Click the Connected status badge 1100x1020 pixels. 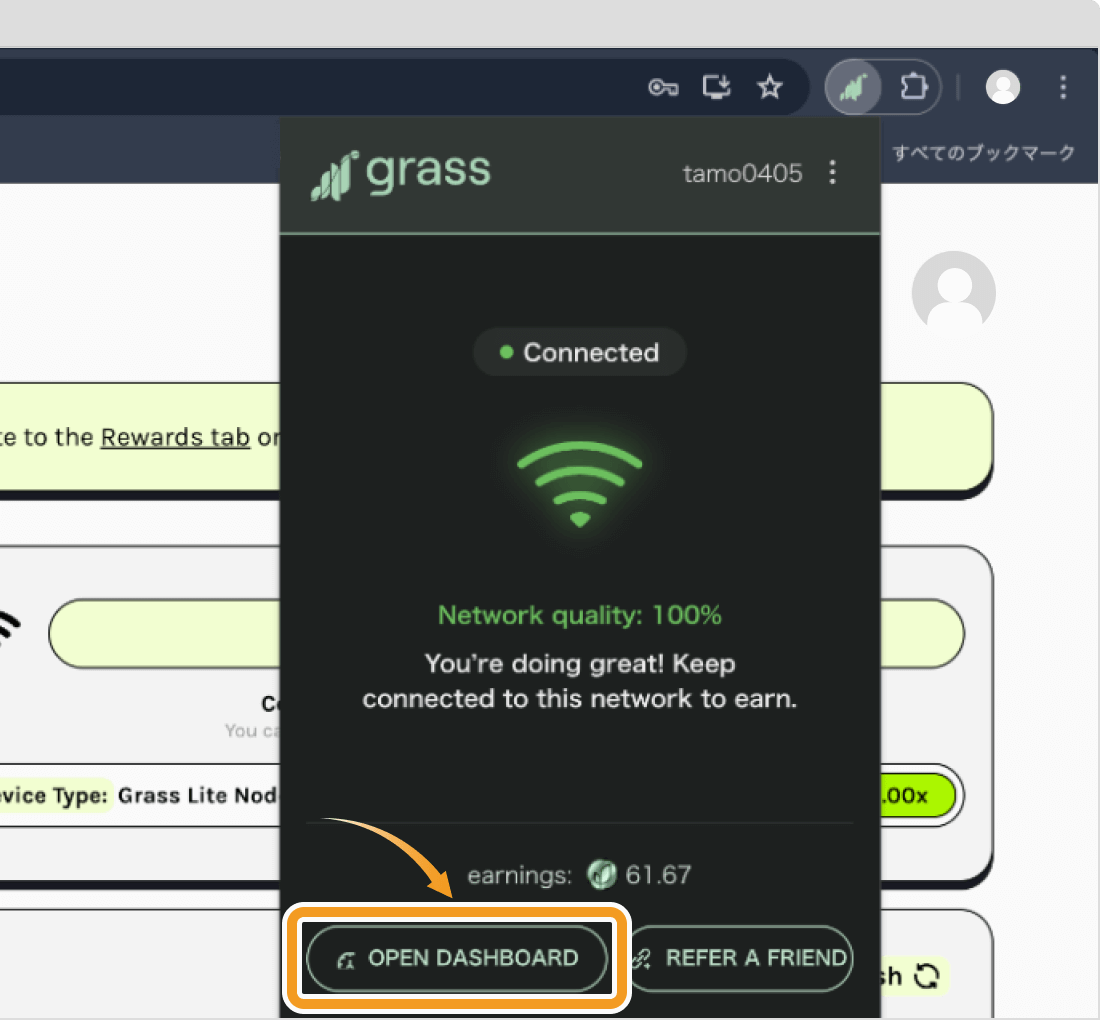tap(579, 352)
